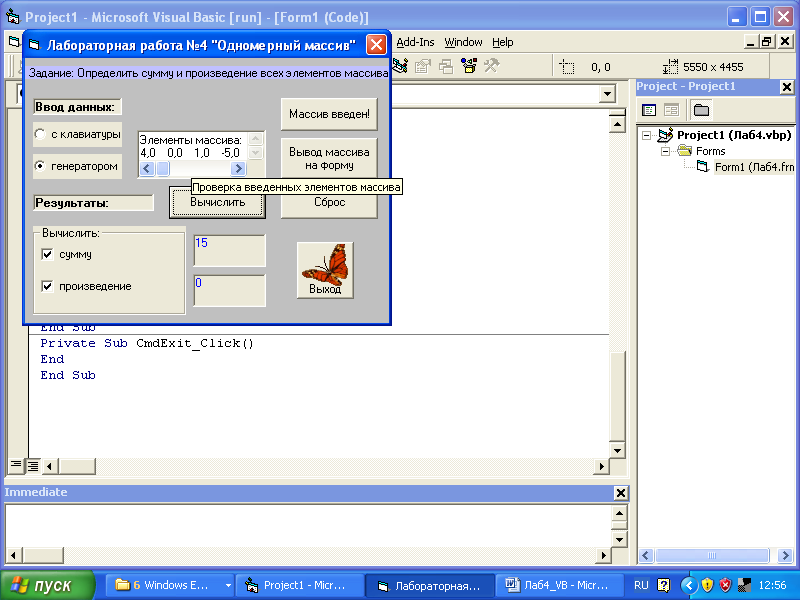
Task: Open the Toolbox hammer-and-wrench icon
Action: (x=492, y=66)
